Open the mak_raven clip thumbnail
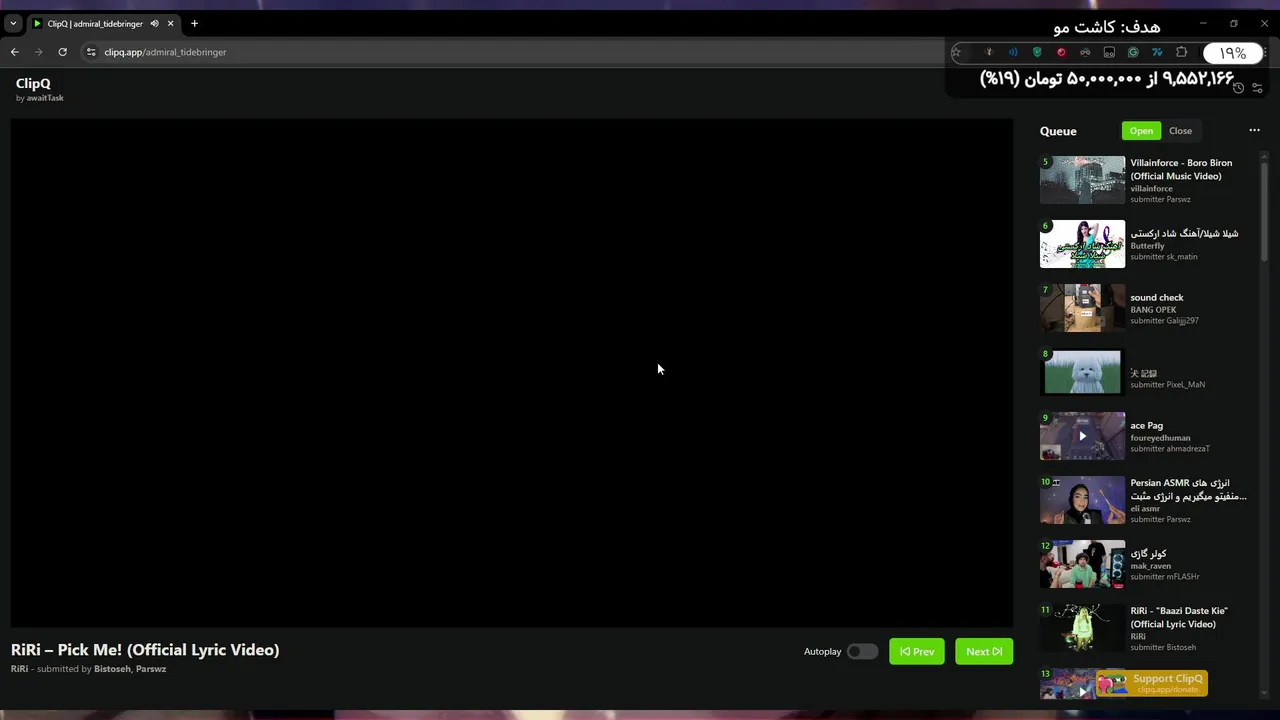Image resolution: width=1280 pixels, height=720 pixels. (1082, 564)
